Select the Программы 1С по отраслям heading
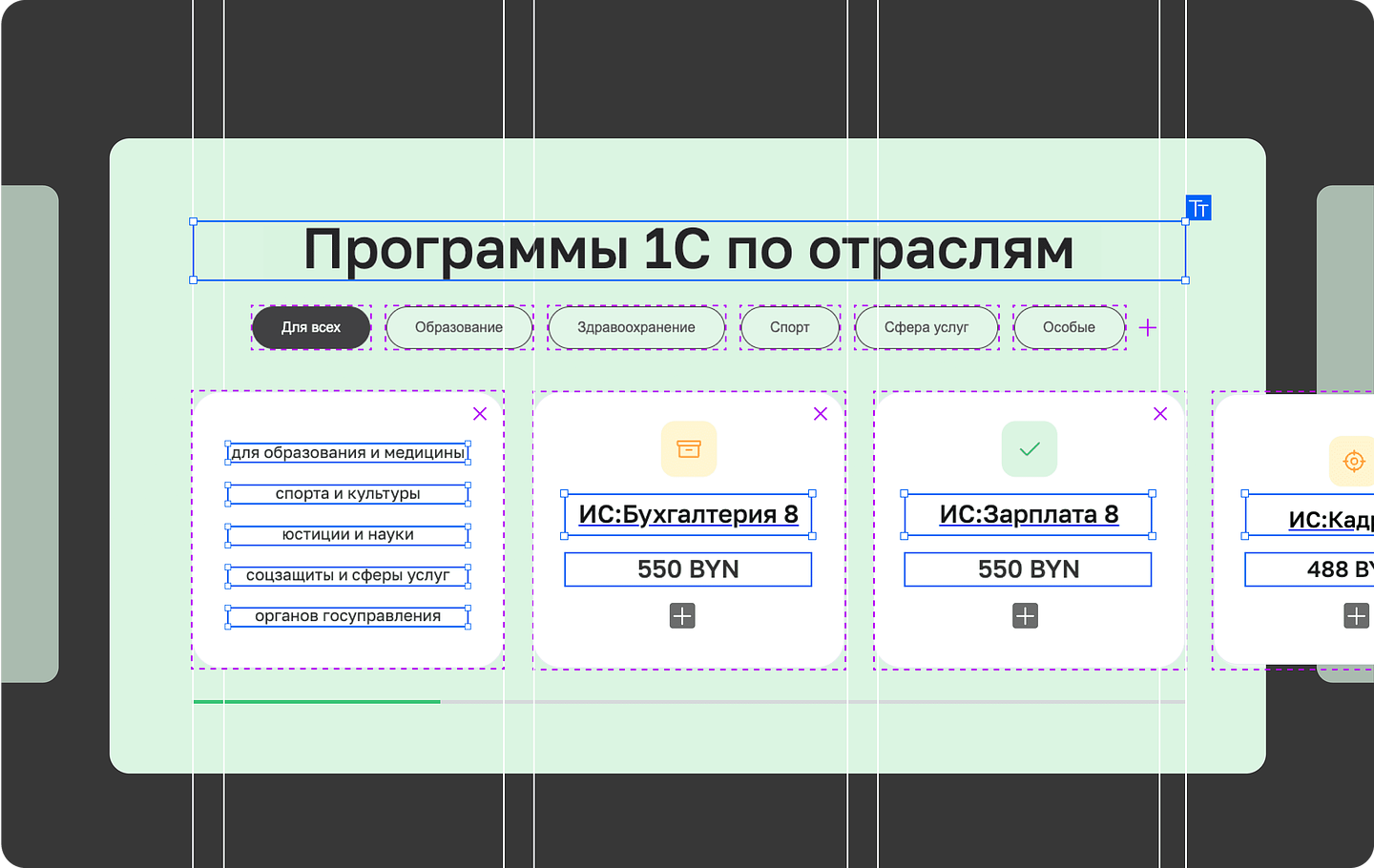Screen dimensions: 1374x868 tap(689, 250)
